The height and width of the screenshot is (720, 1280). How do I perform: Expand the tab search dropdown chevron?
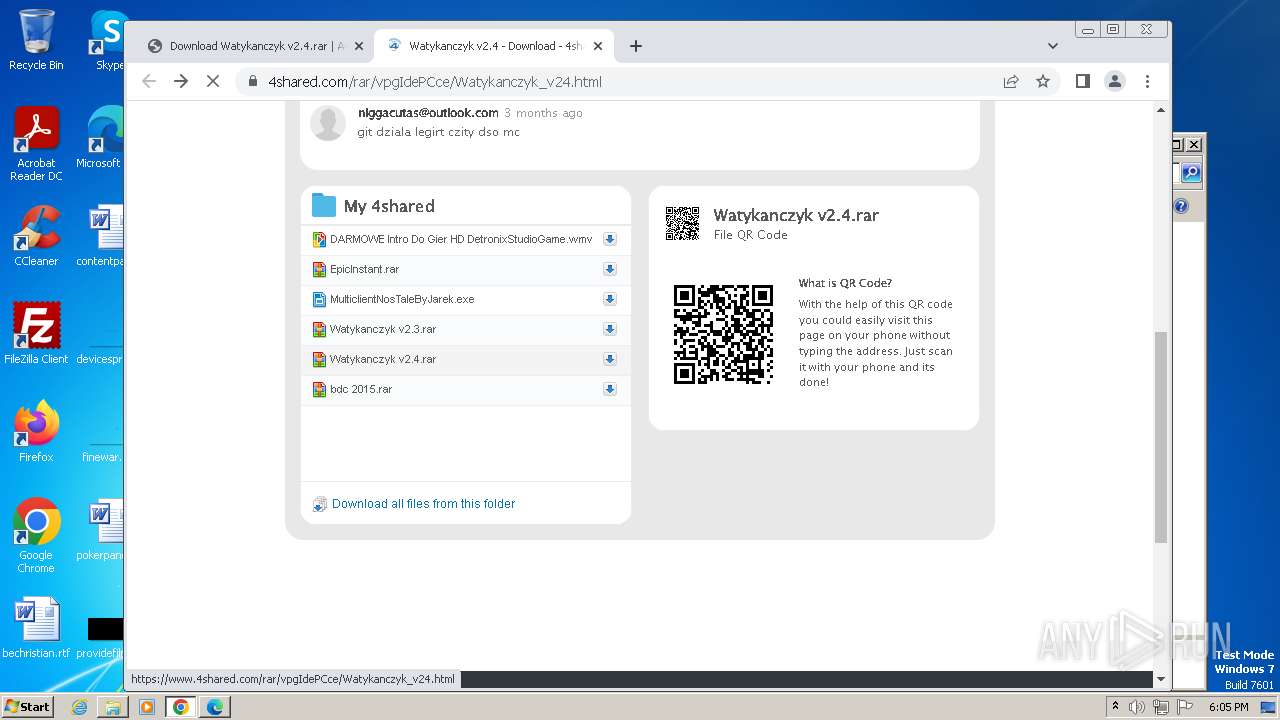(1053, 46)
